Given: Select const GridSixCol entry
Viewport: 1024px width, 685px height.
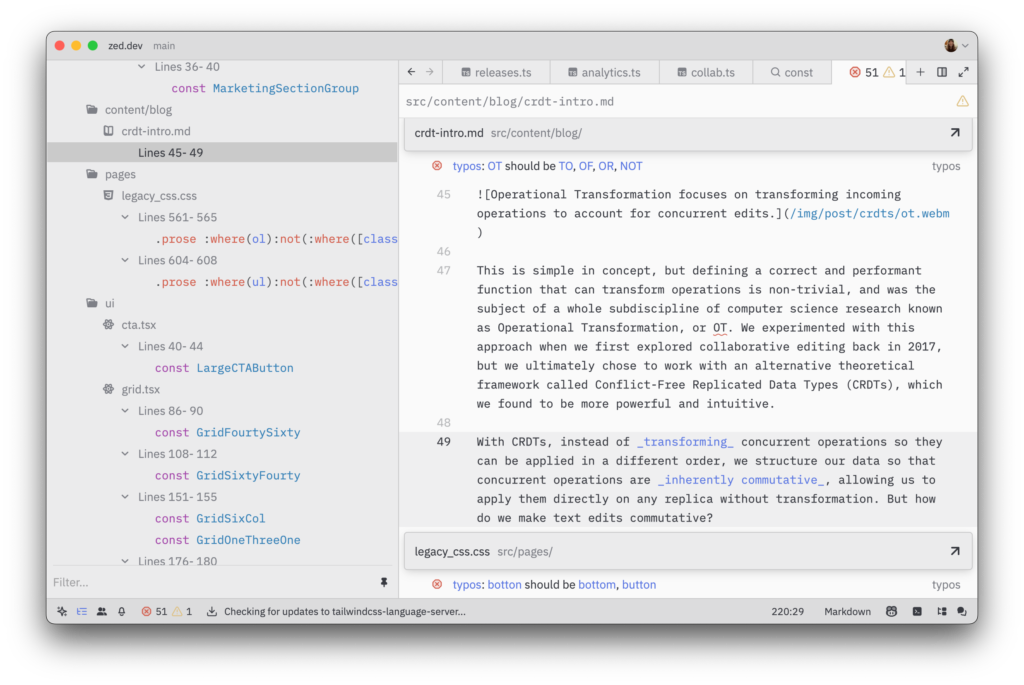Looking at the screenshot, I should [210, 518].
